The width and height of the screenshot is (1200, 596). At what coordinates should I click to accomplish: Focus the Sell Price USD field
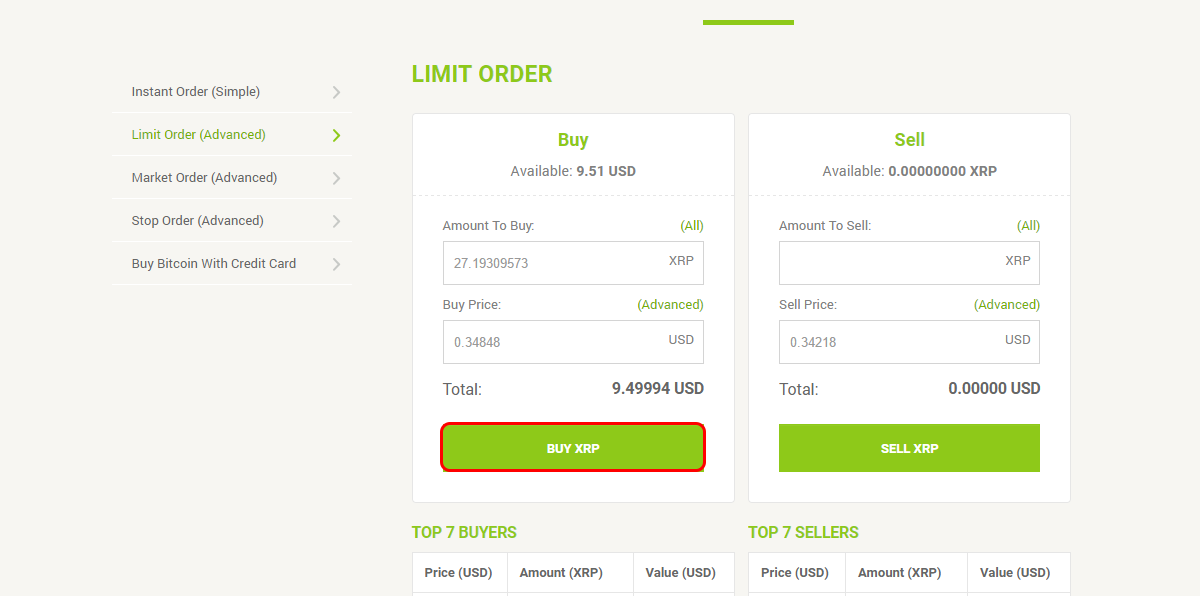tap(909, 342)
